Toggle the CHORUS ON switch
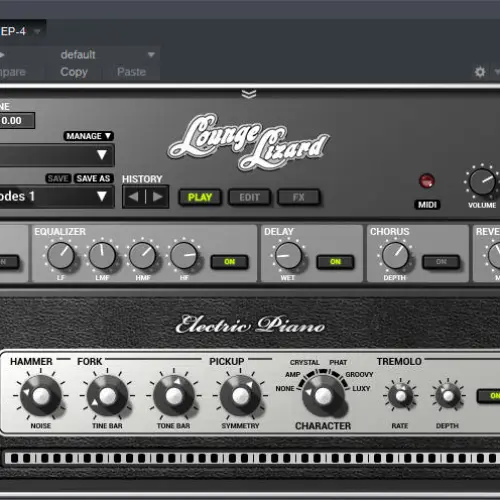500x500 pixels. (x=441, y=262)
